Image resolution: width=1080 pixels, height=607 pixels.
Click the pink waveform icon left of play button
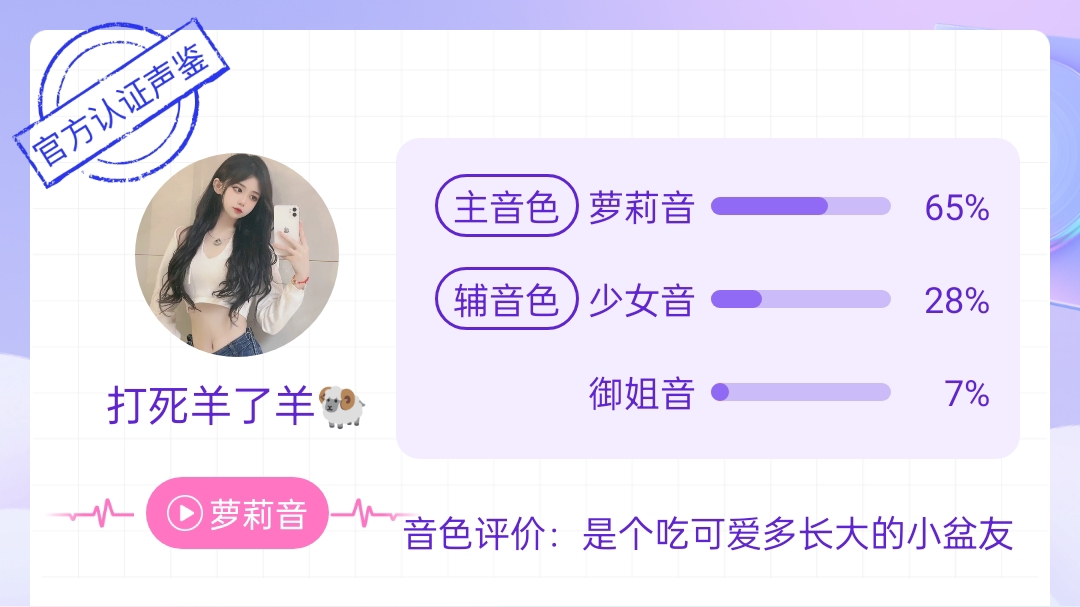click(x=91, y=513)
